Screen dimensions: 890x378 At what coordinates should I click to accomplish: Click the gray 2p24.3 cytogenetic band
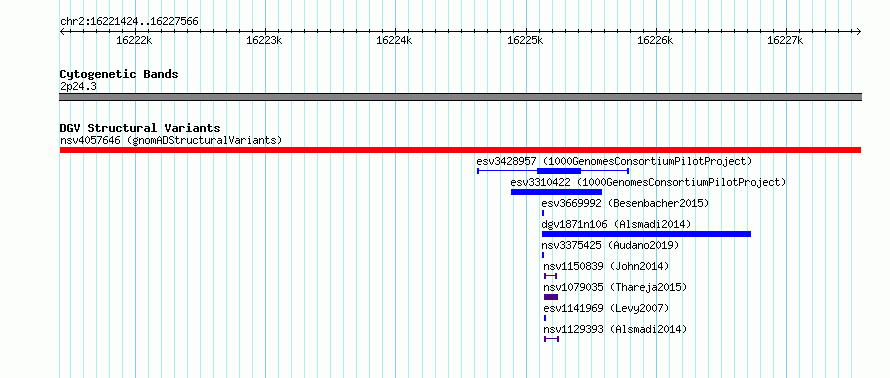[x=460, y=97]
